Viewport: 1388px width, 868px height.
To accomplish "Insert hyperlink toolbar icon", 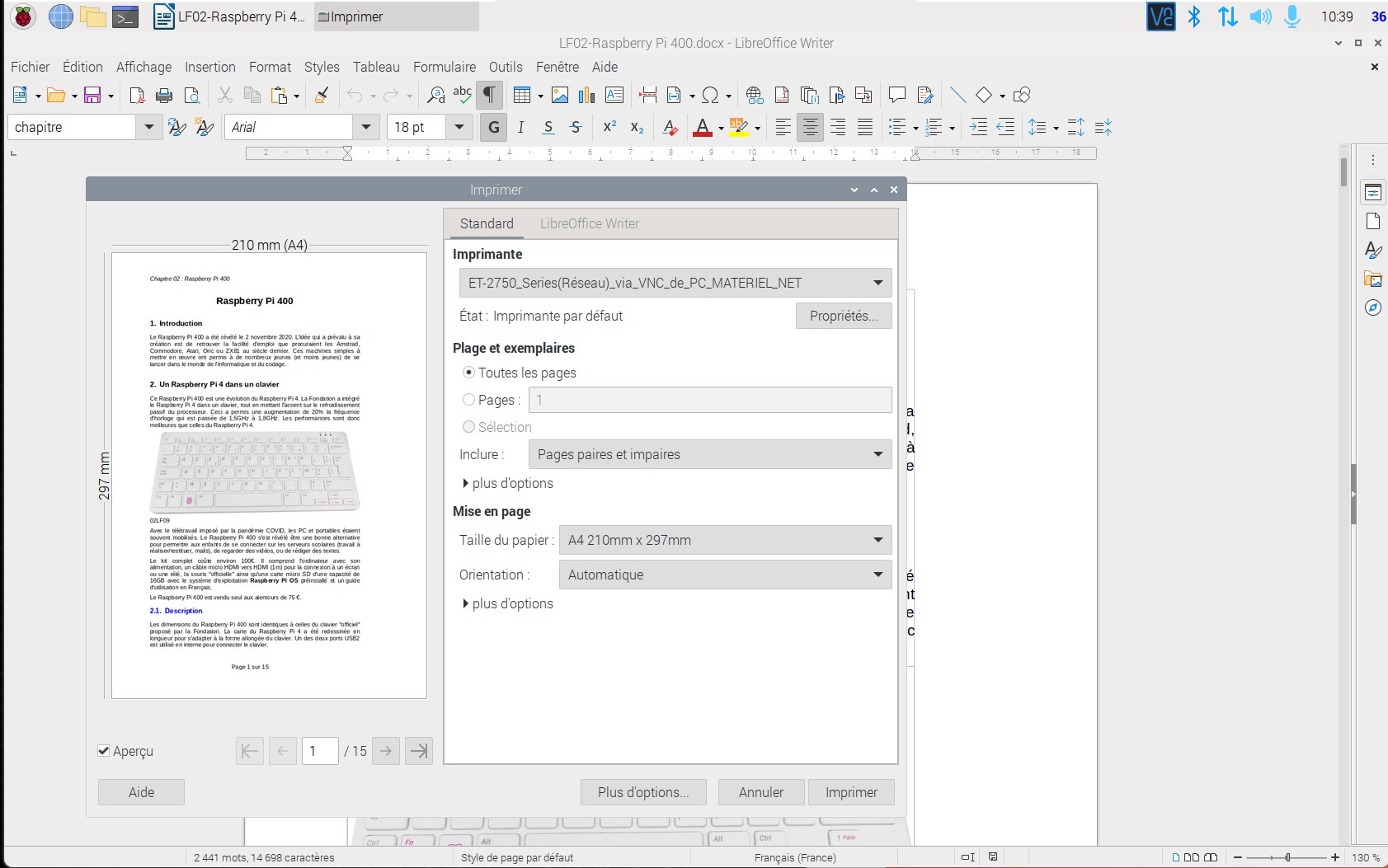I will pyautogui.click(x=754, y=96).
